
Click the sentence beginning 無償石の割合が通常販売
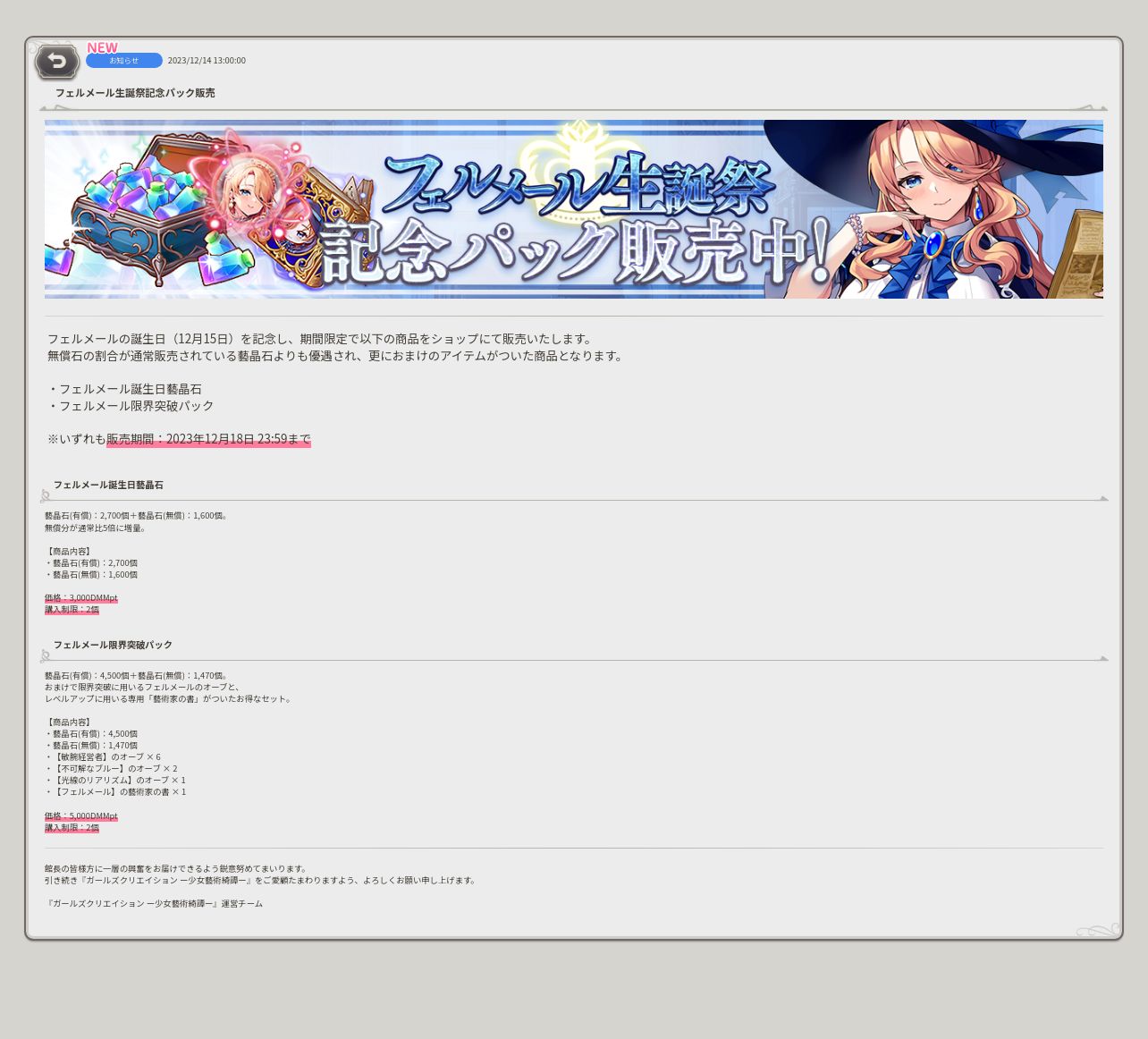click(335, 356)
